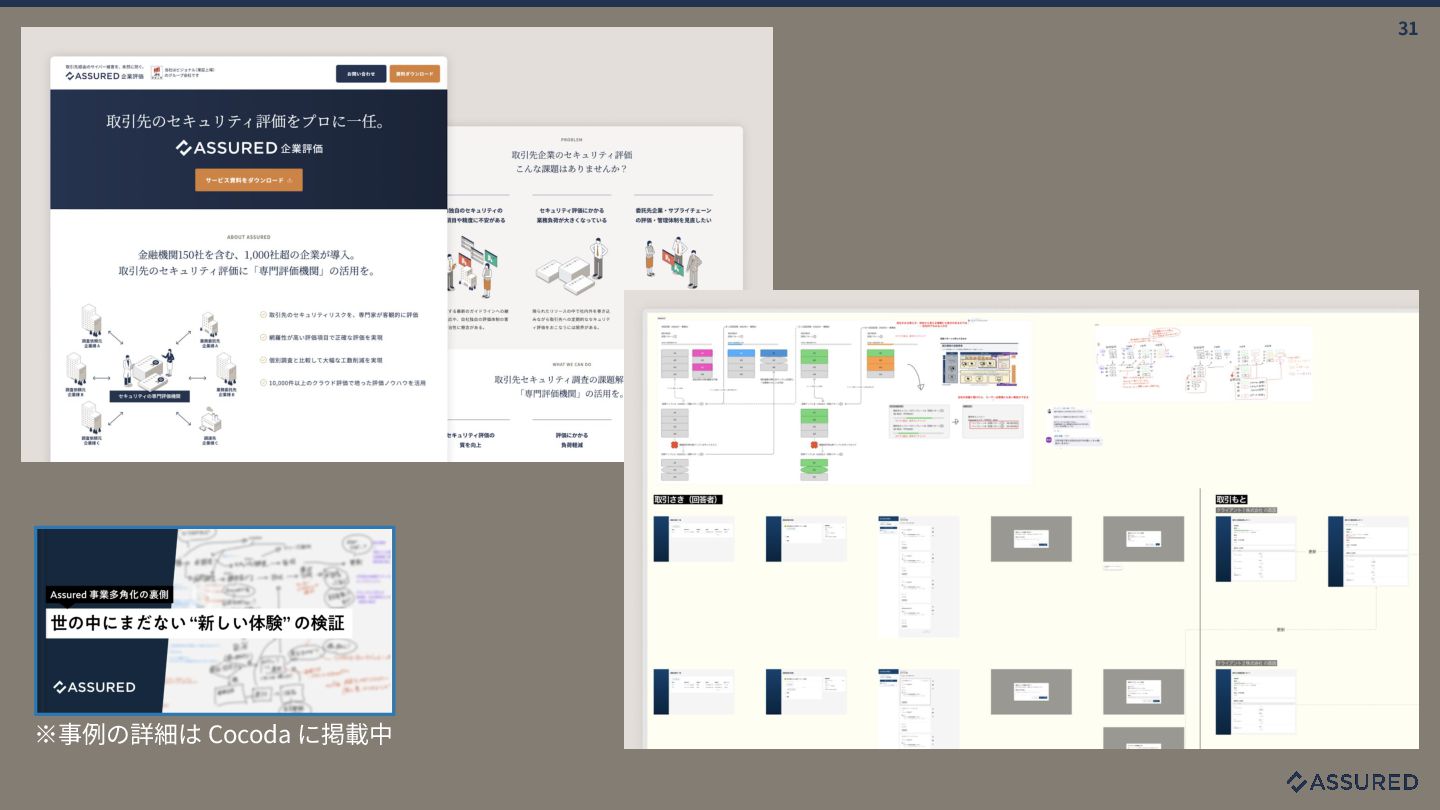Click the bullet text 個別調査と比較して大幅な工数削減を実現
The height and width of the screenshot is (810, 1440).
coord(326,360)
